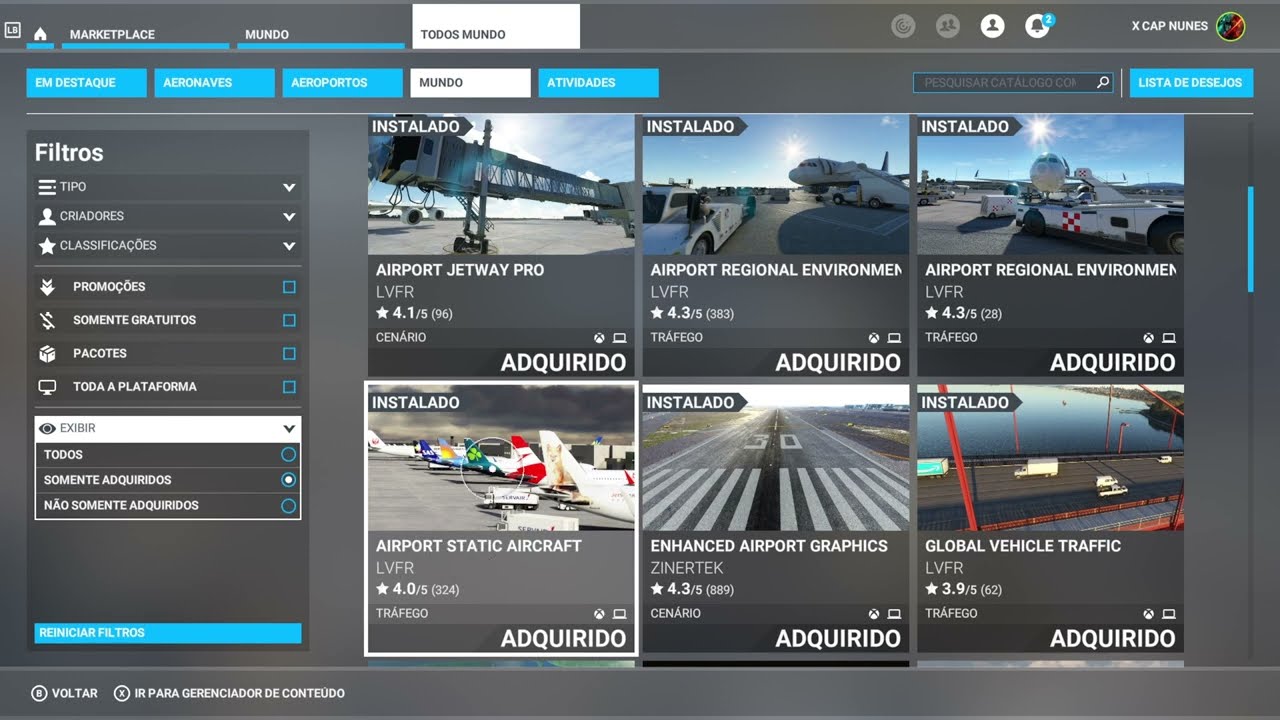Open Enhanced Airport Graphics runway thumbnail
This screenshot has width=1280, height=720.
pyautogui.click(x=776, y=460)
